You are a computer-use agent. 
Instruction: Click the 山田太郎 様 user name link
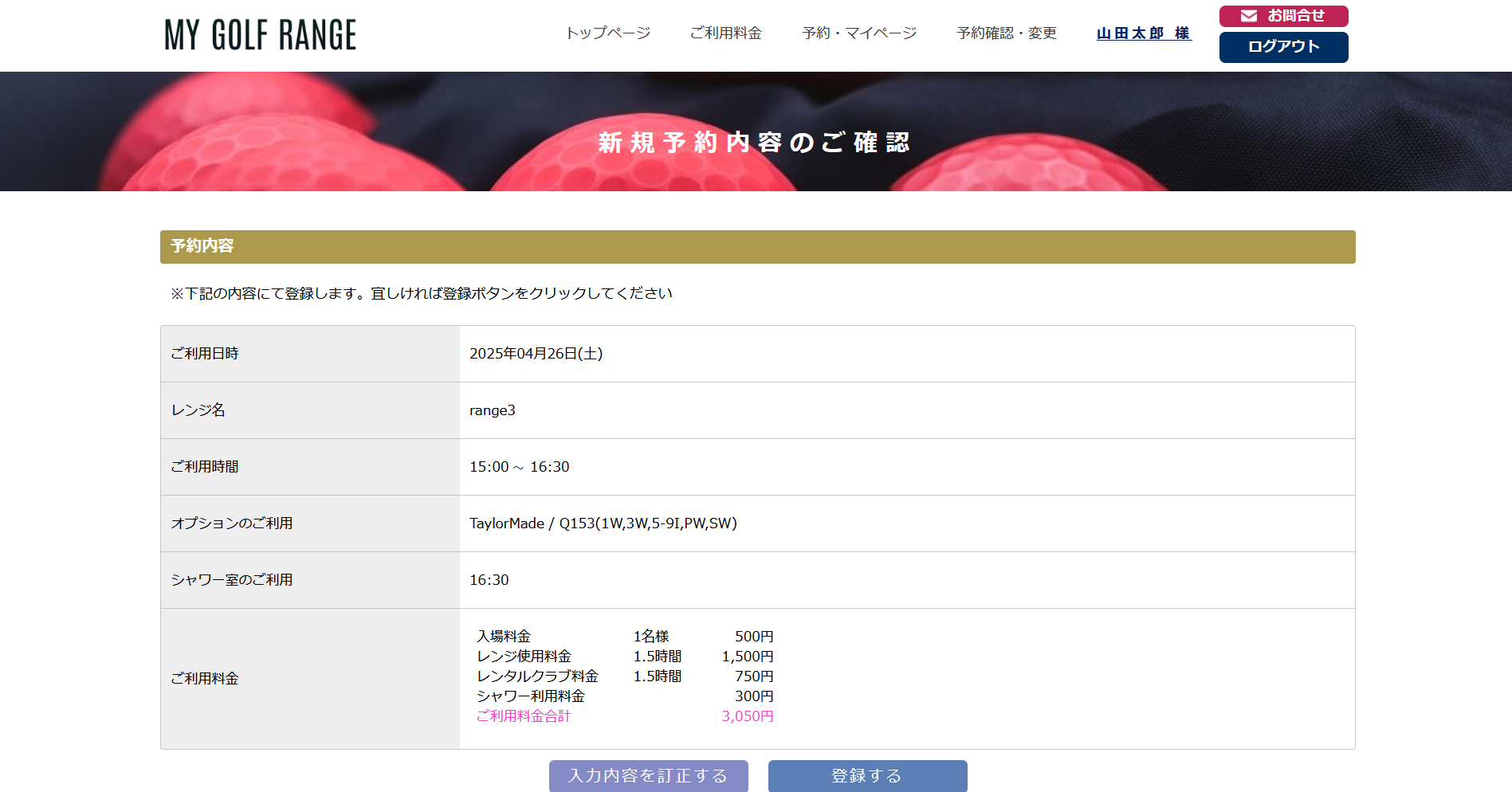[1143, 33]
